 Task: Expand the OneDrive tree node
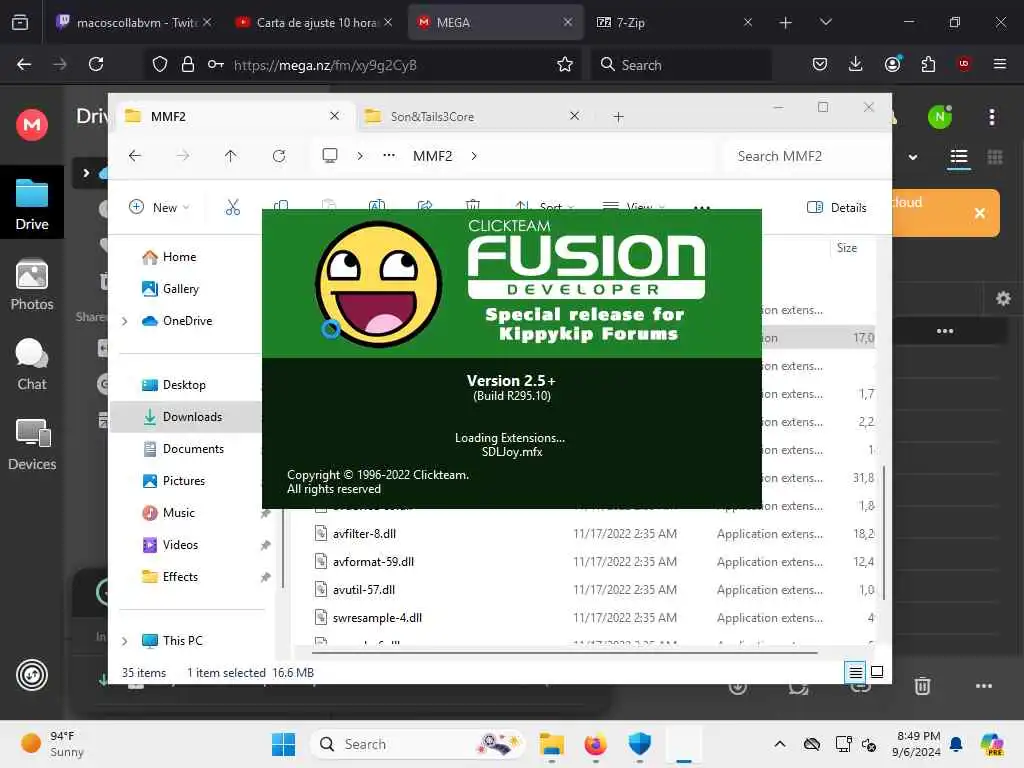pos(125,321)
